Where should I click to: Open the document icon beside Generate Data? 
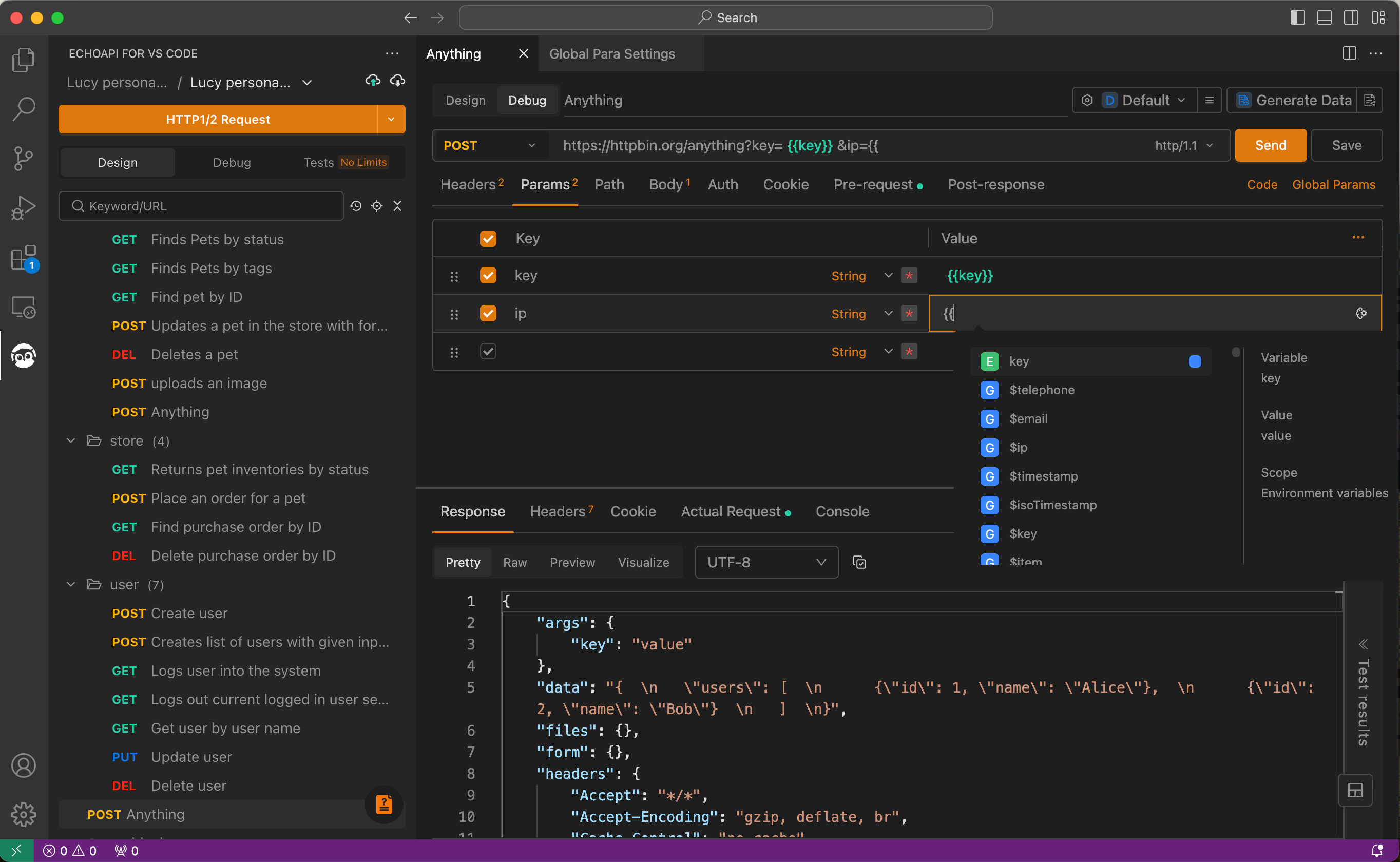[x=1370, y=100]
